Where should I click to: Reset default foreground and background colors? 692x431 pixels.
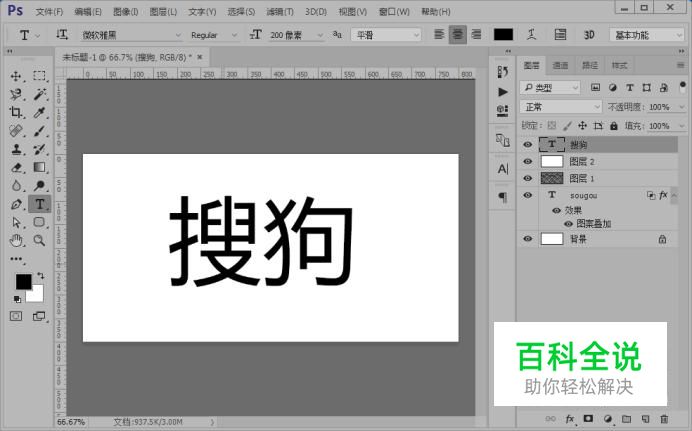coord(17,299)
